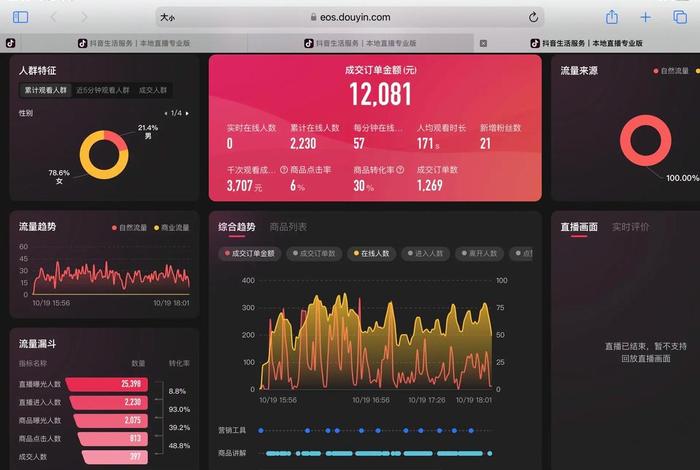Focus the eos.douyin.com address field
Image resolution: width=700 pixels, height=470 pixels.
coord(350,17)
